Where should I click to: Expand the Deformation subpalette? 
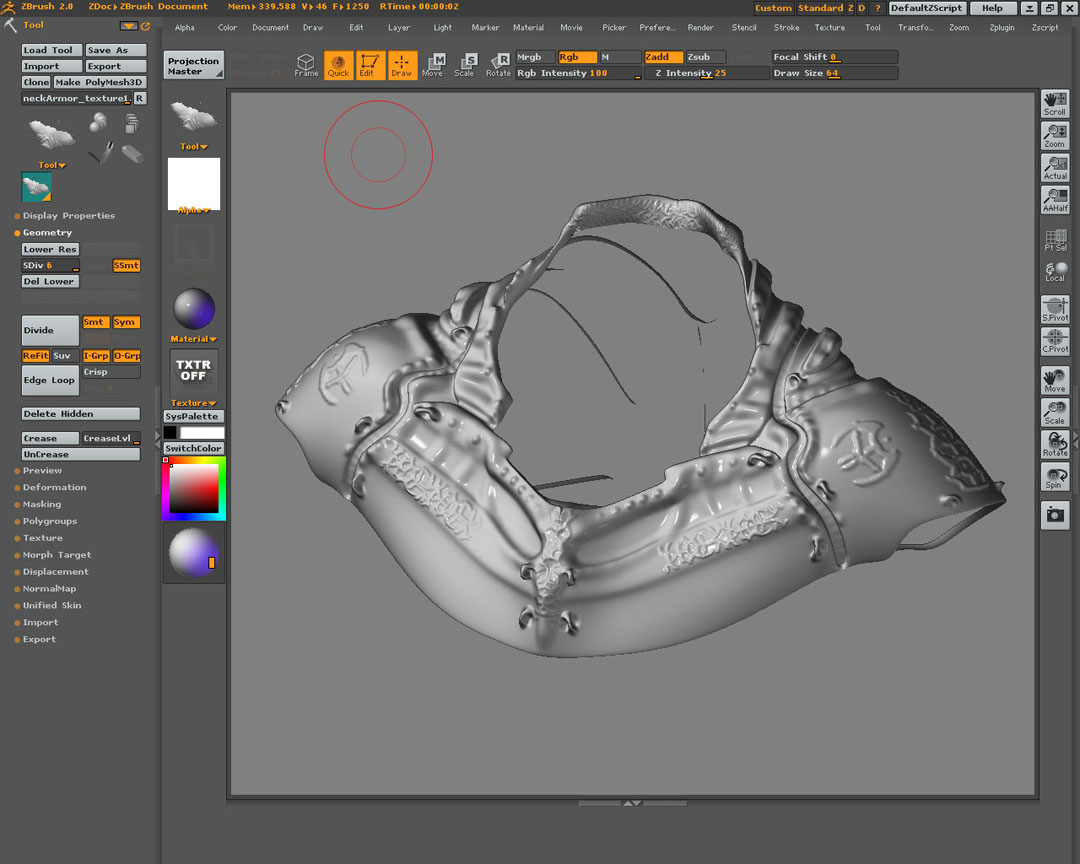click(54, 487)
